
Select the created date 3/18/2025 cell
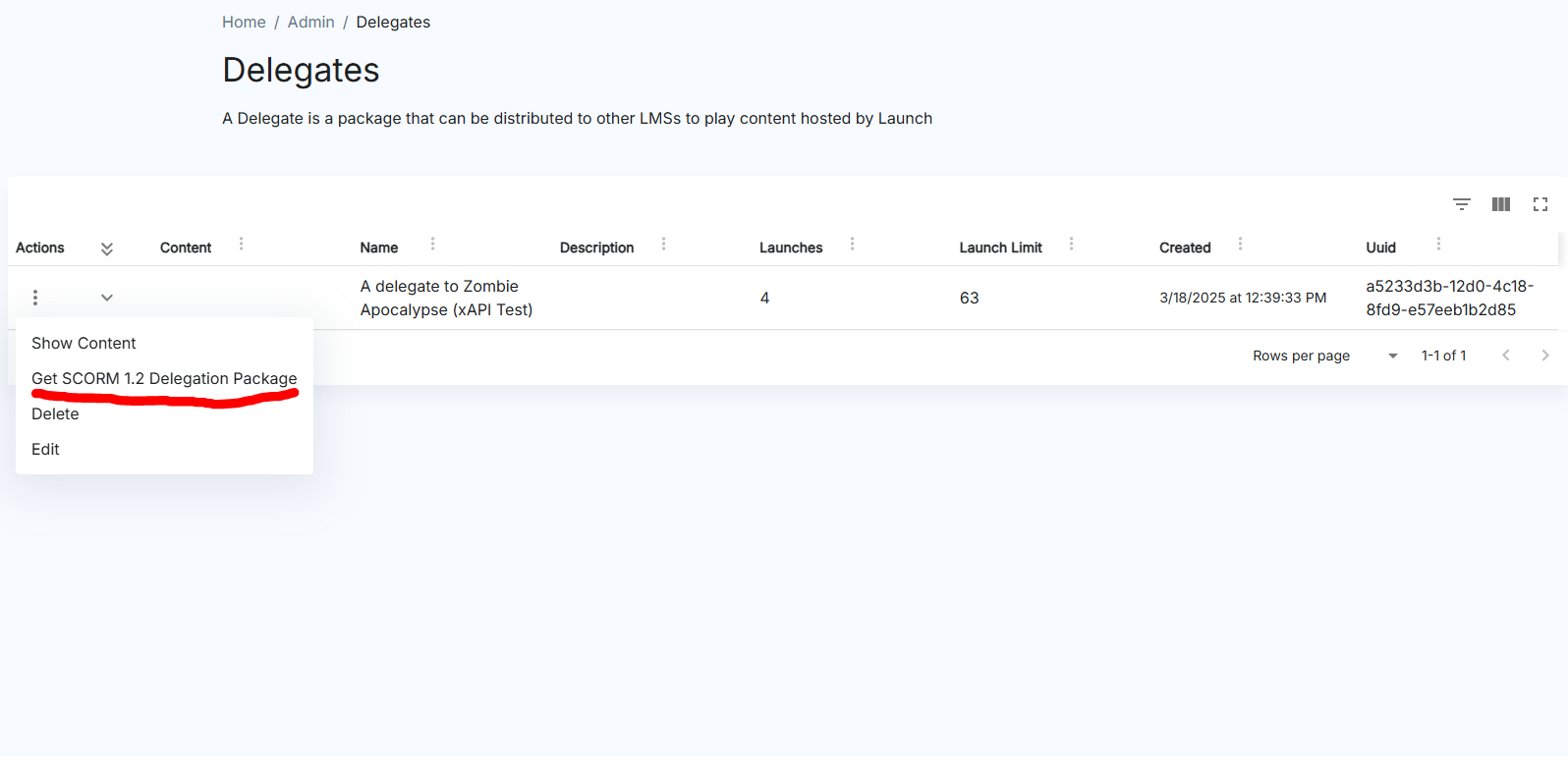point(1243,298)
